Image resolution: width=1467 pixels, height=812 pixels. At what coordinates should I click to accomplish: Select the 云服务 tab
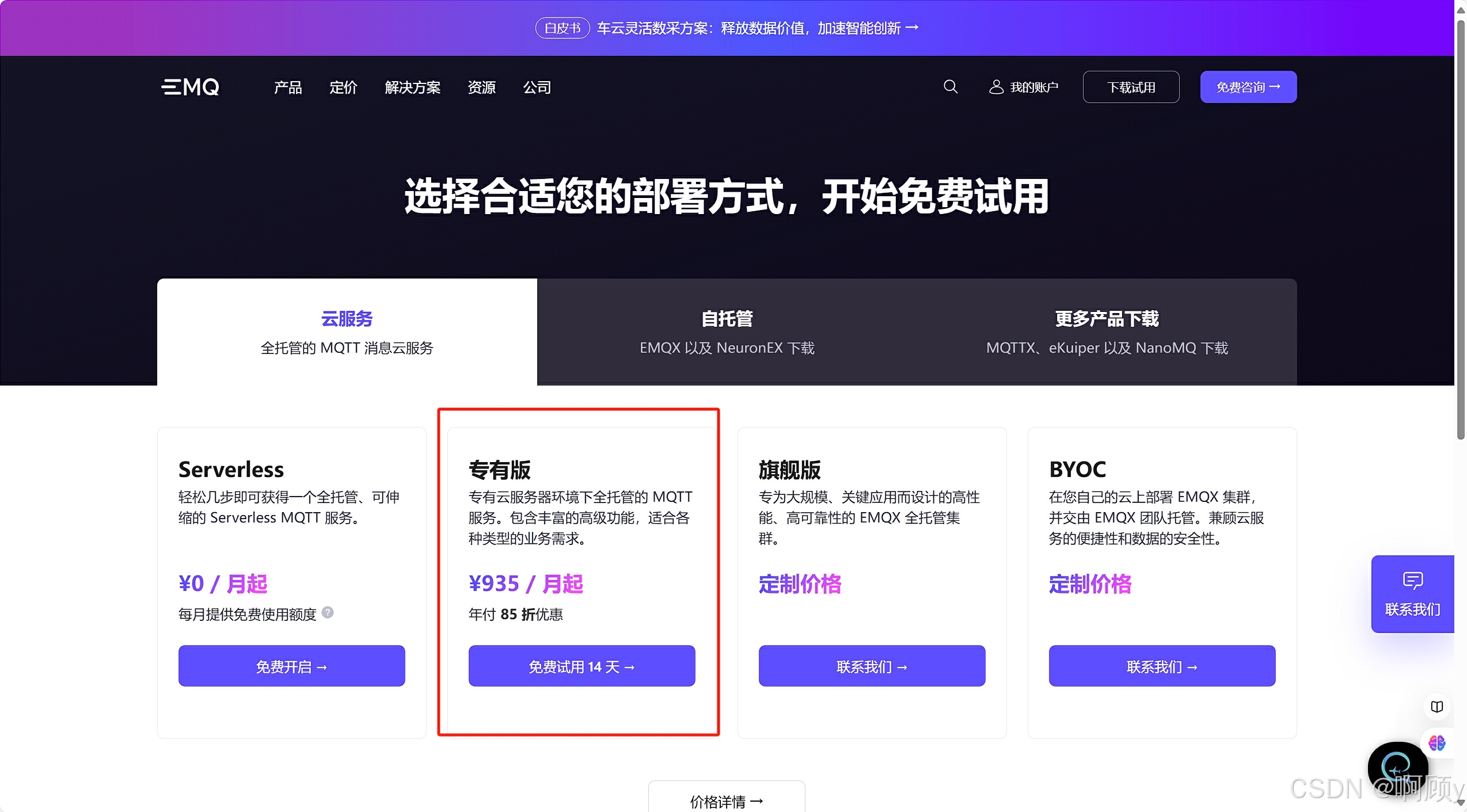[347, 332]
